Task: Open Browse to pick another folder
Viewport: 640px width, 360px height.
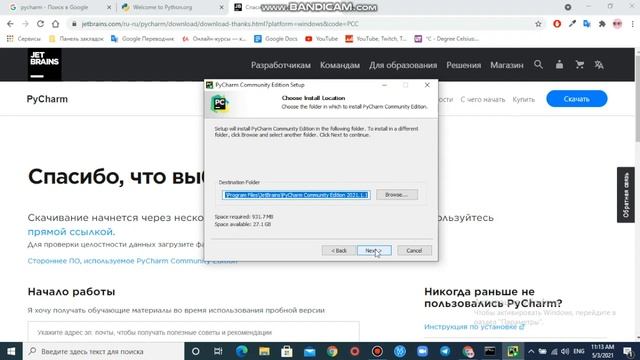Action: (397, 195)
